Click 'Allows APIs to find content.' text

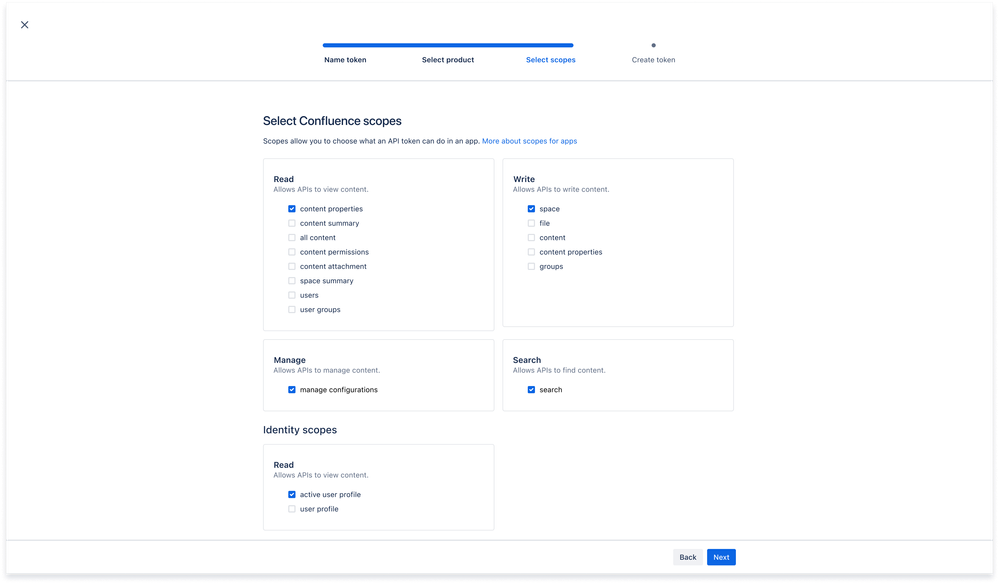[x=559, y=371]
